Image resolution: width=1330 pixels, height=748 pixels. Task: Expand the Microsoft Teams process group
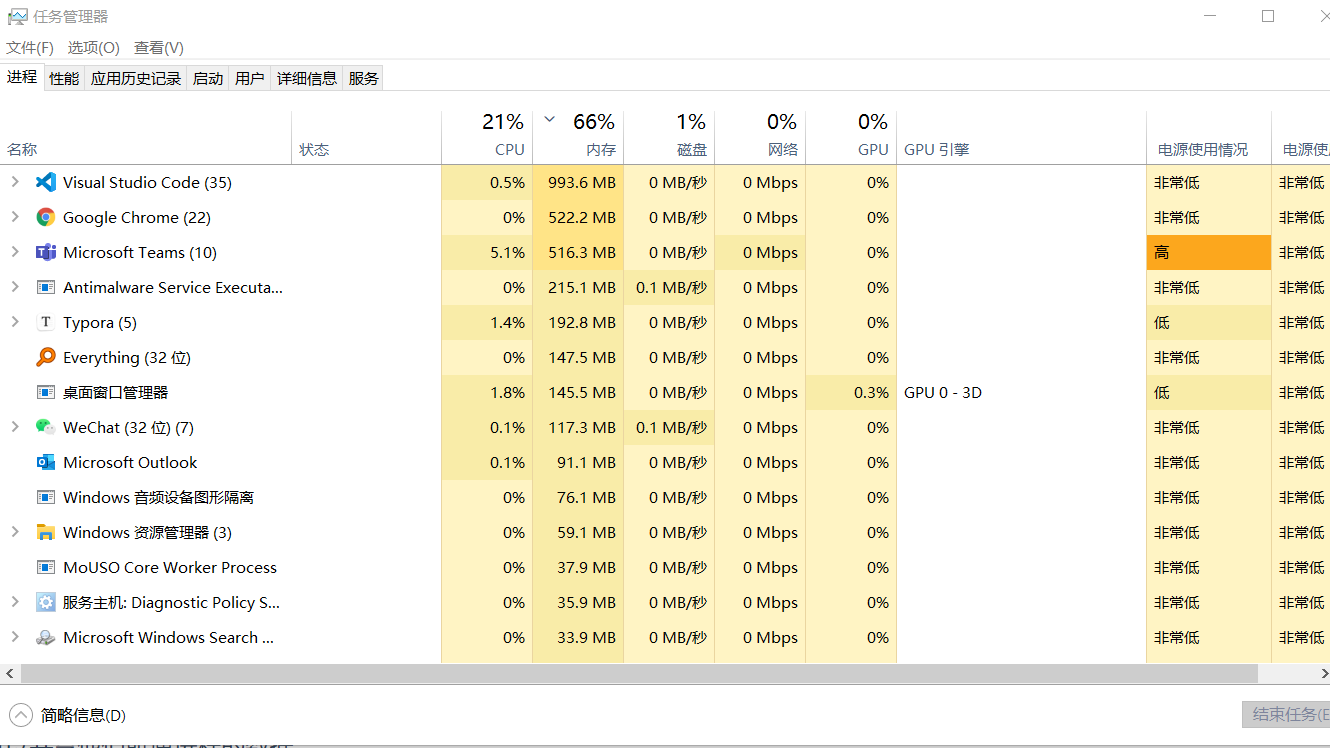(x=14, y=252)
